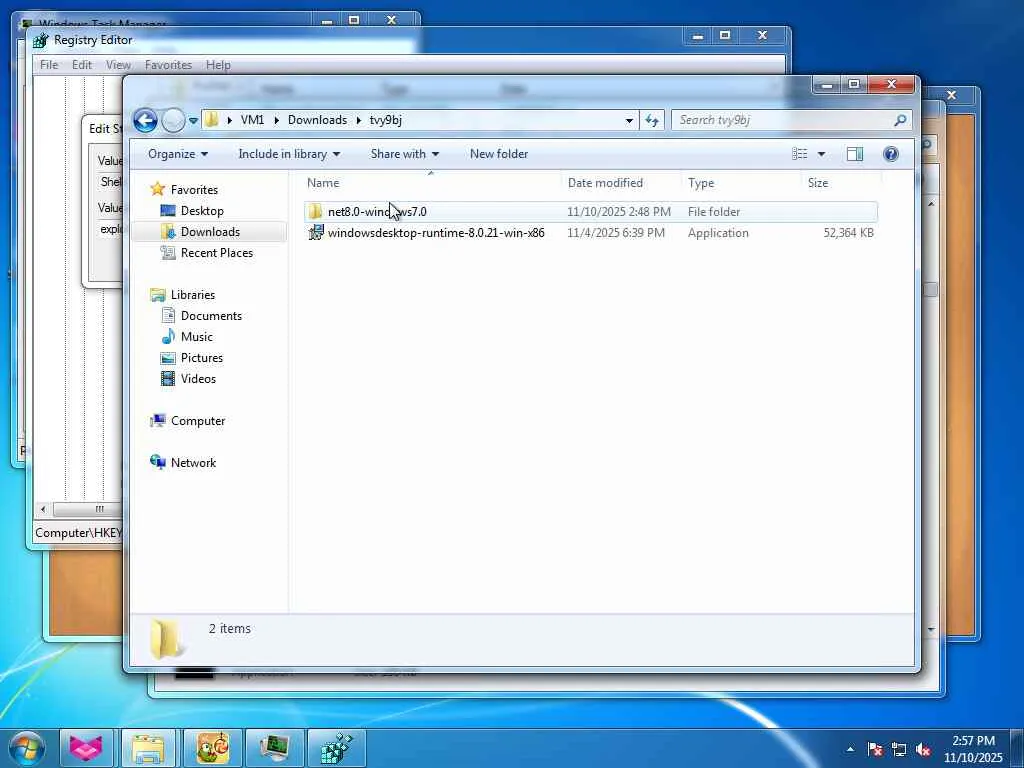Click the refresh button beside the address bar
This screenshot has width=1024, height=768.
pos(652,120)
